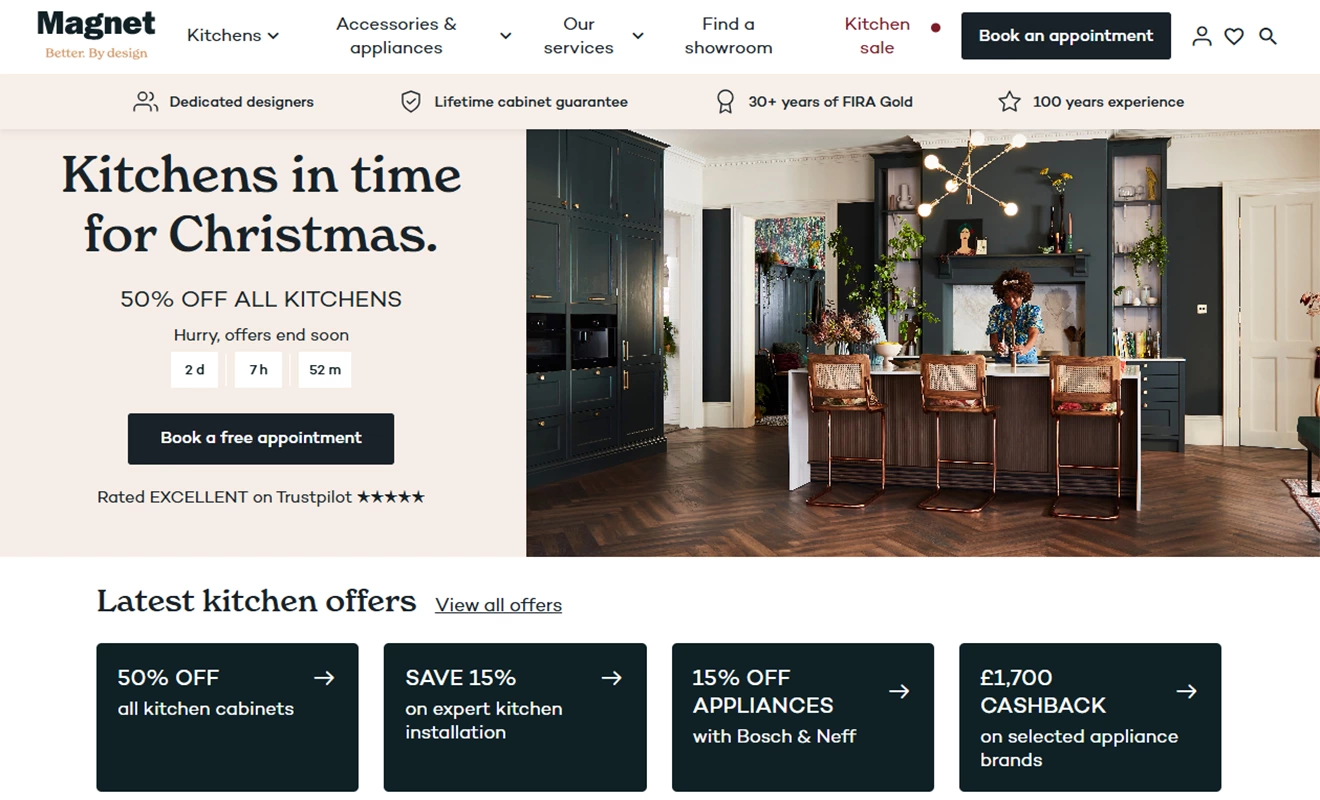Follow the View all offers link
1320x800 pixels.
tap(498, 605)
